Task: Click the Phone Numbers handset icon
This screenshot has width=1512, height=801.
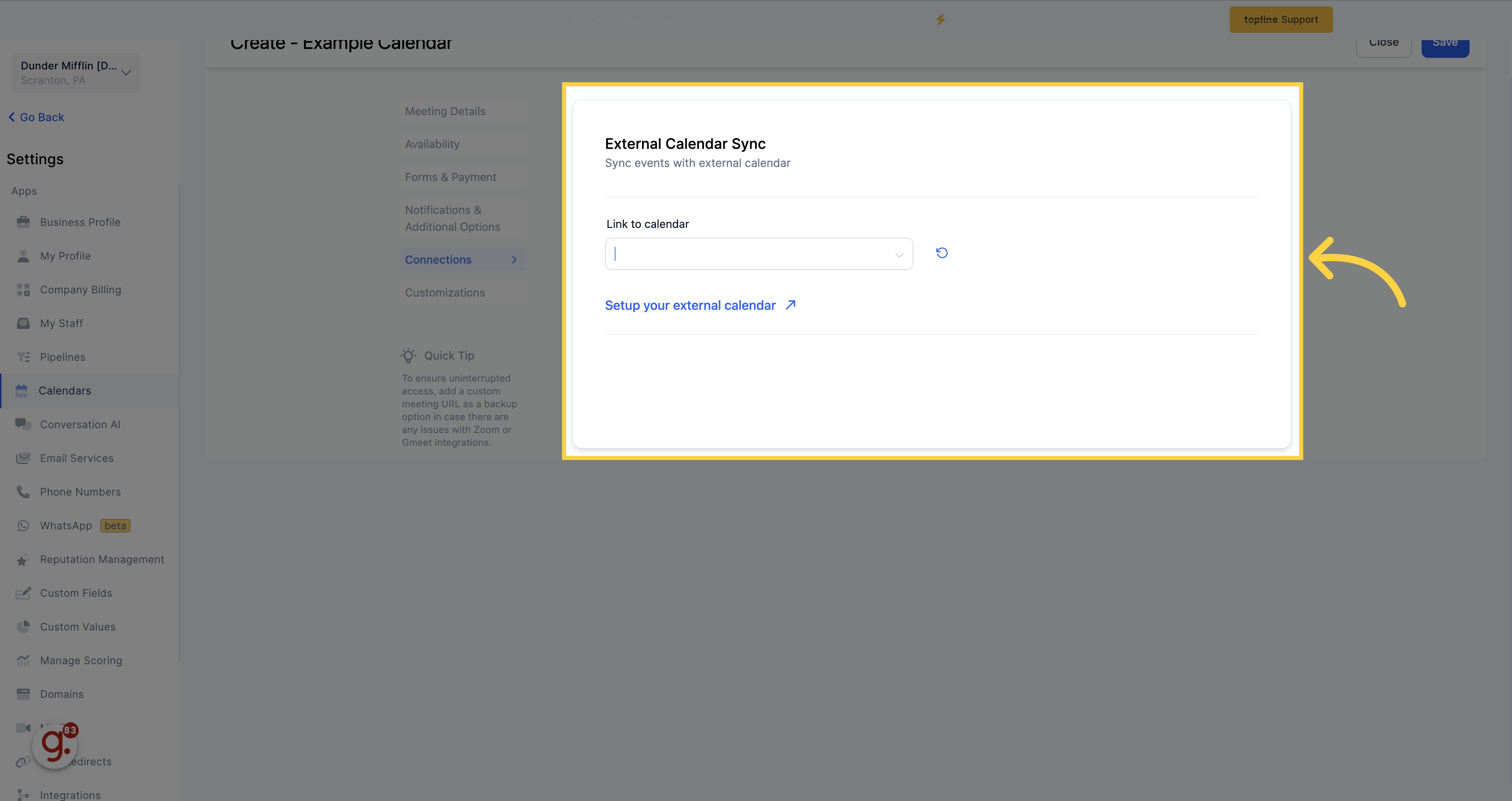Action: point(23,492)
